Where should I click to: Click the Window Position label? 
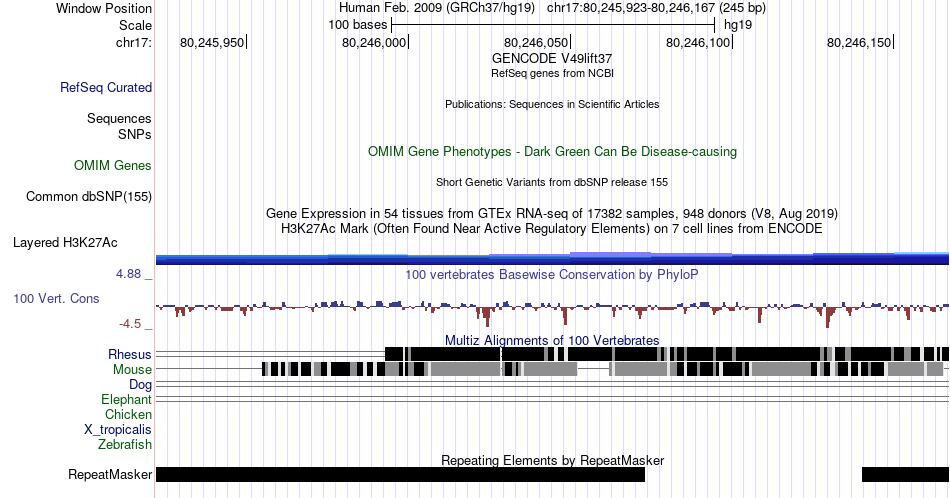coord(104,8)
